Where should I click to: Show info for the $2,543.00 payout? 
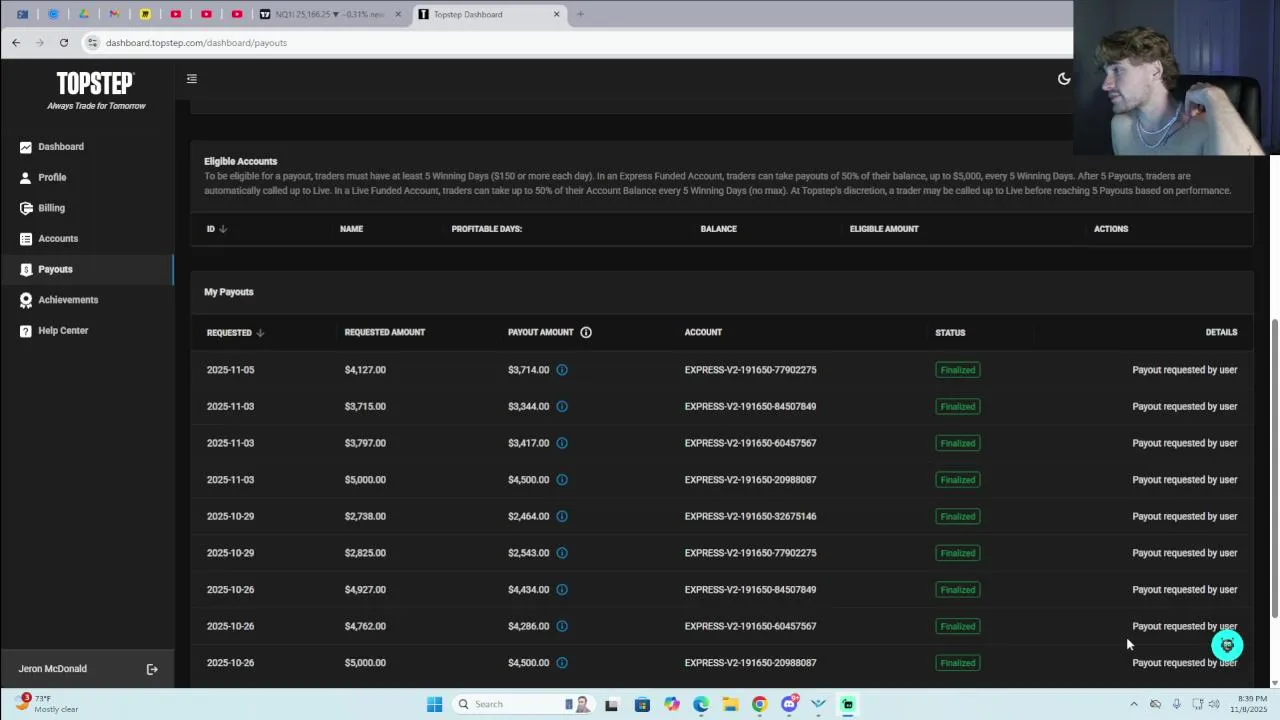click(562, 553)
